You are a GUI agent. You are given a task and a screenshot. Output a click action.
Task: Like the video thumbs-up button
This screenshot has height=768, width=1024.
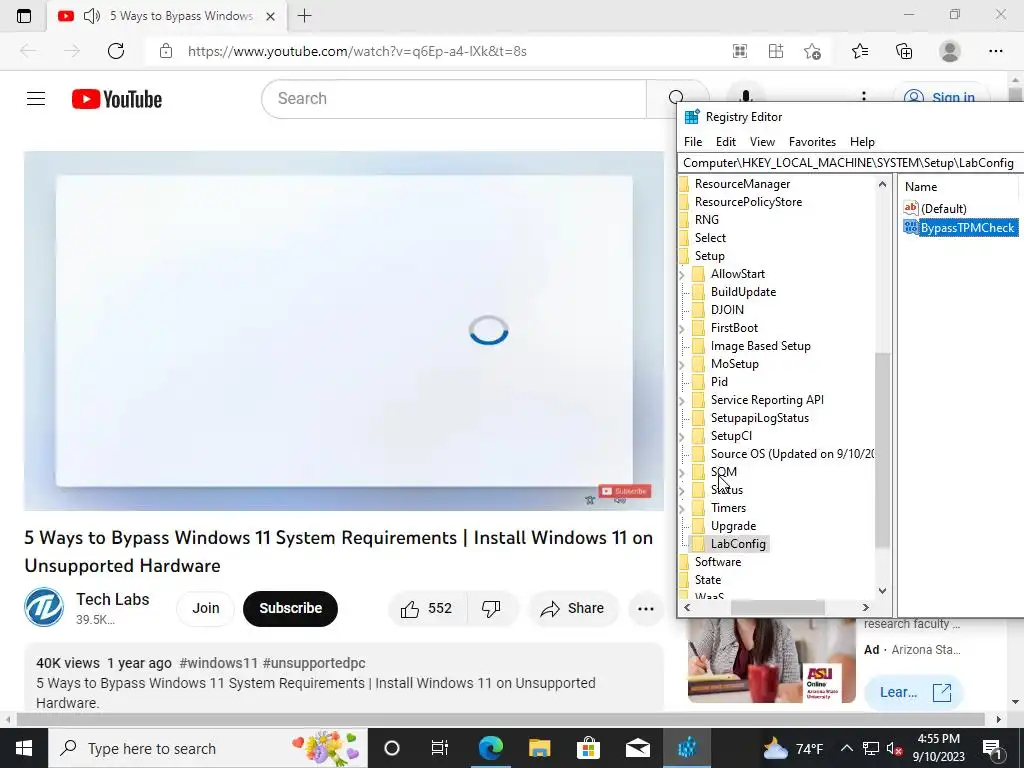click(x=427, y=609)
